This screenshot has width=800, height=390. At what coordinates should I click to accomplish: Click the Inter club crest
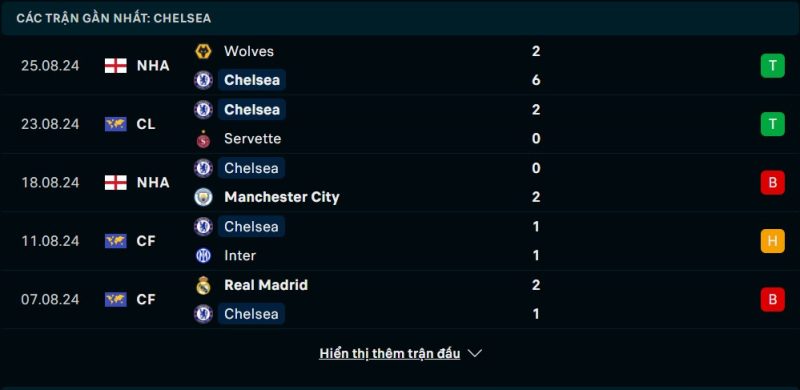click(203, 255)
